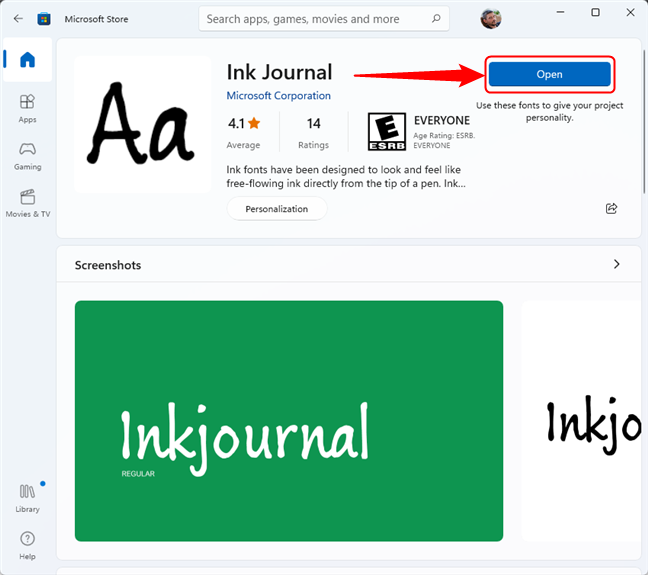
Task: Click the Ink Journal title text
Action: point(279,72)
